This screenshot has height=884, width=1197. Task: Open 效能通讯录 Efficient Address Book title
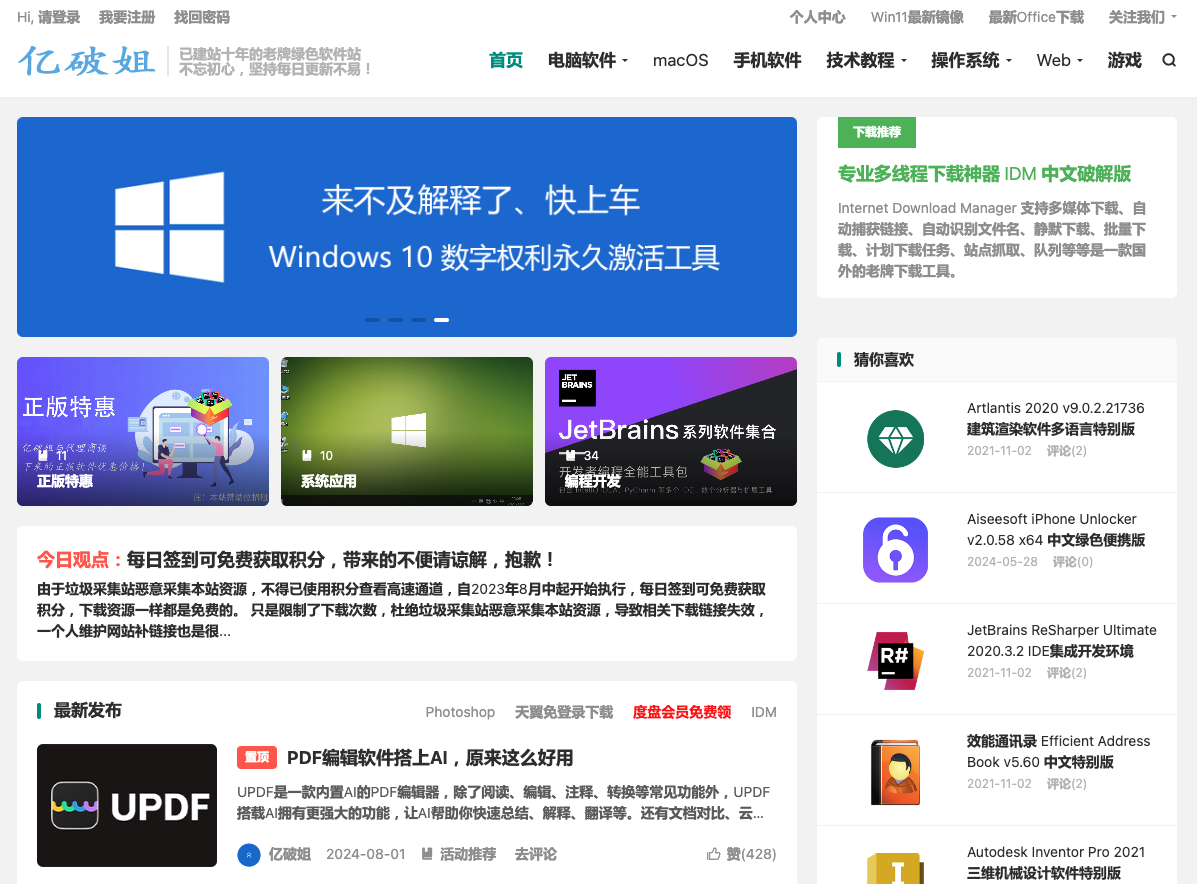[1059, 752]
